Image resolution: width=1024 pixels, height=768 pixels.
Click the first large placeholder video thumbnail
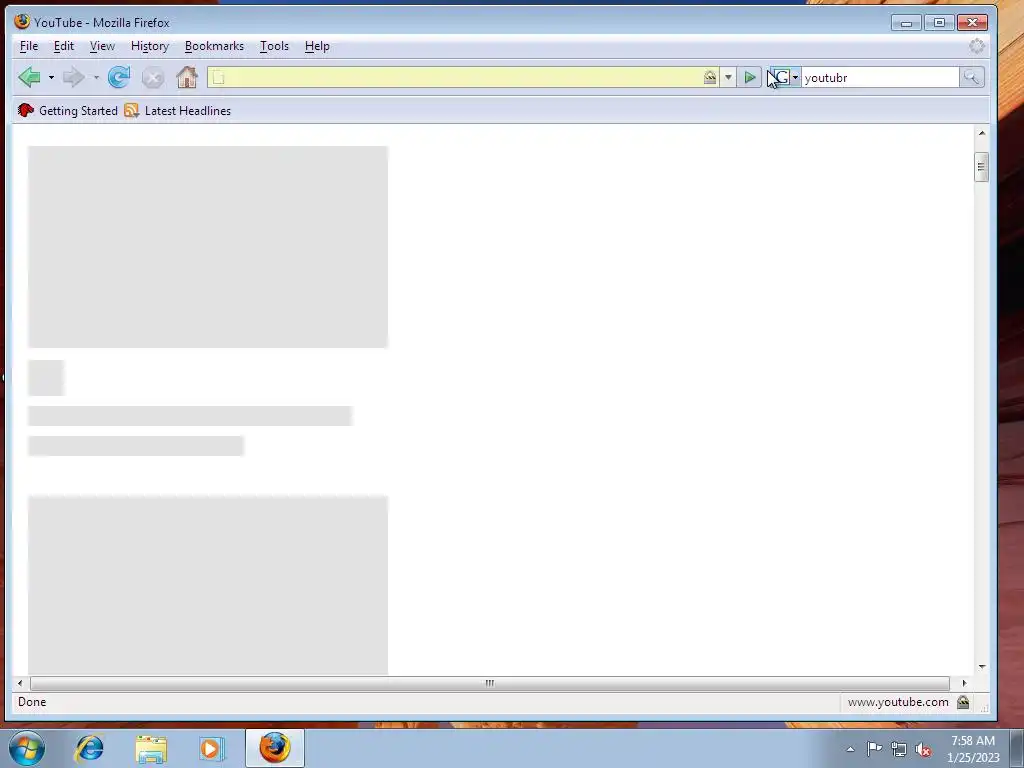click(208, 247)
